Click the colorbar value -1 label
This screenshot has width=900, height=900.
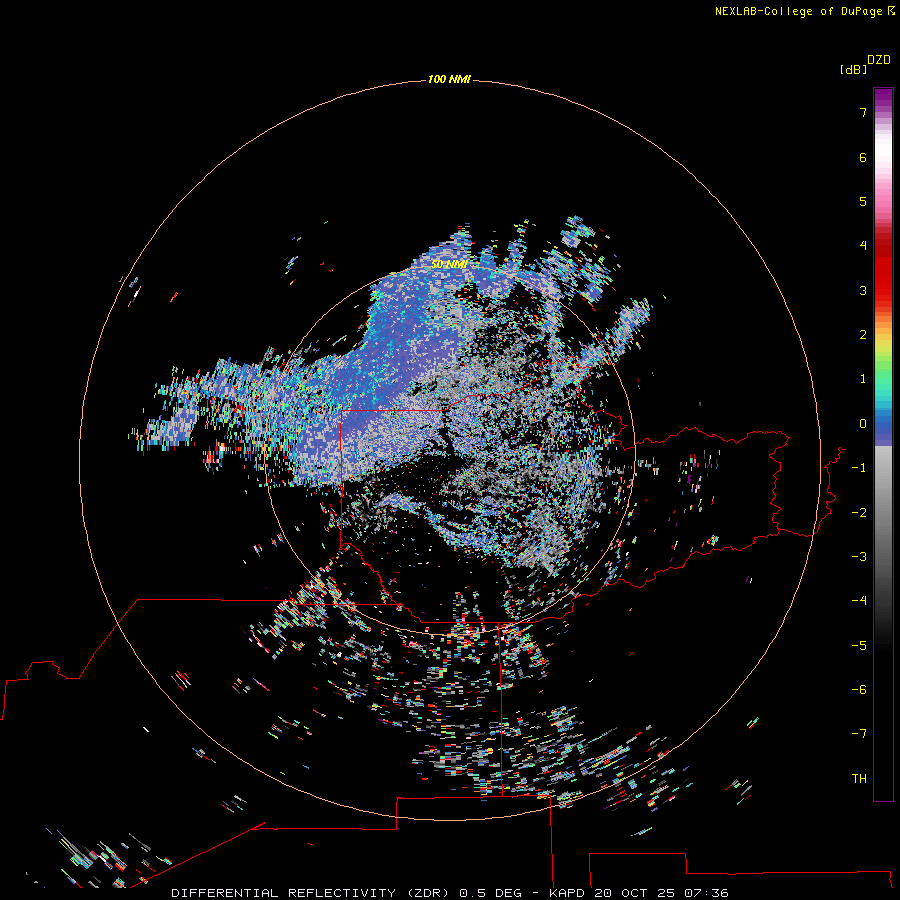[x=859, y=468]
